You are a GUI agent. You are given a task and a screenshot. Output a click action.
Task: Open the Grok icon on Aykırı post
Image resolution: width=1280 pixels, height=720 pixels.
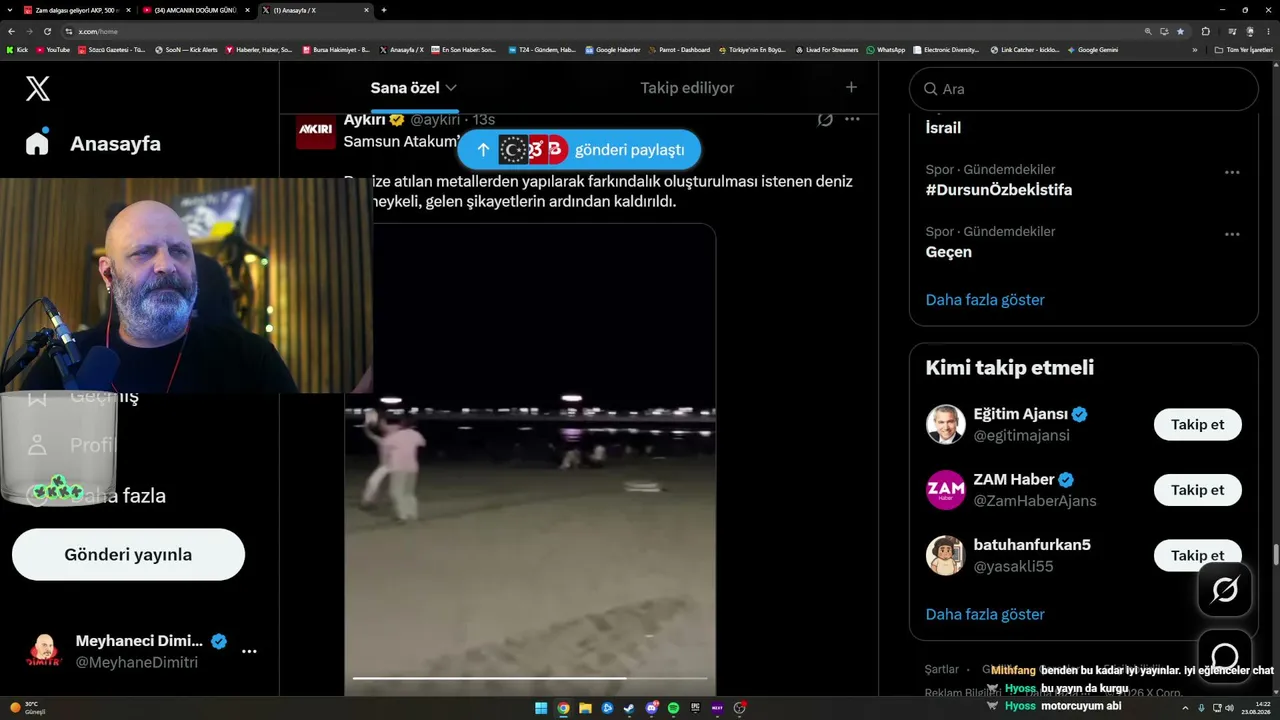coord(825,119)
